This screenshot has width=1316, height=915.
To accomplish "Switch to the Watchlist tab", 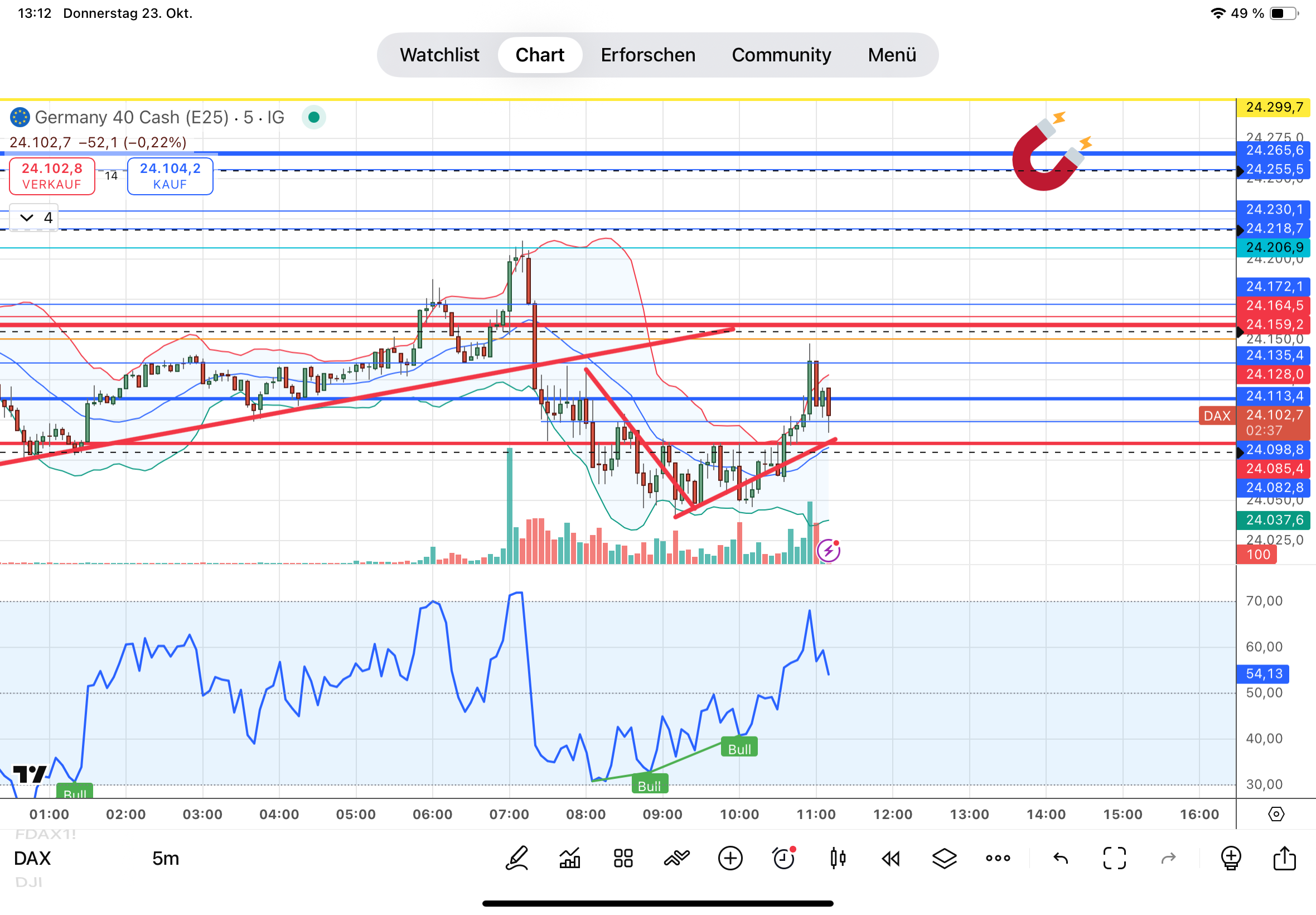I will tap(439, 55).
